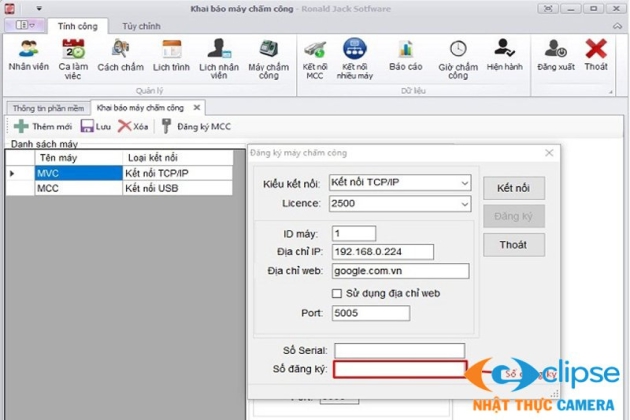Close the Đăng ký máy chấm công dialog
The width and height of the screenshot is (630, 420).
(549, 153)
